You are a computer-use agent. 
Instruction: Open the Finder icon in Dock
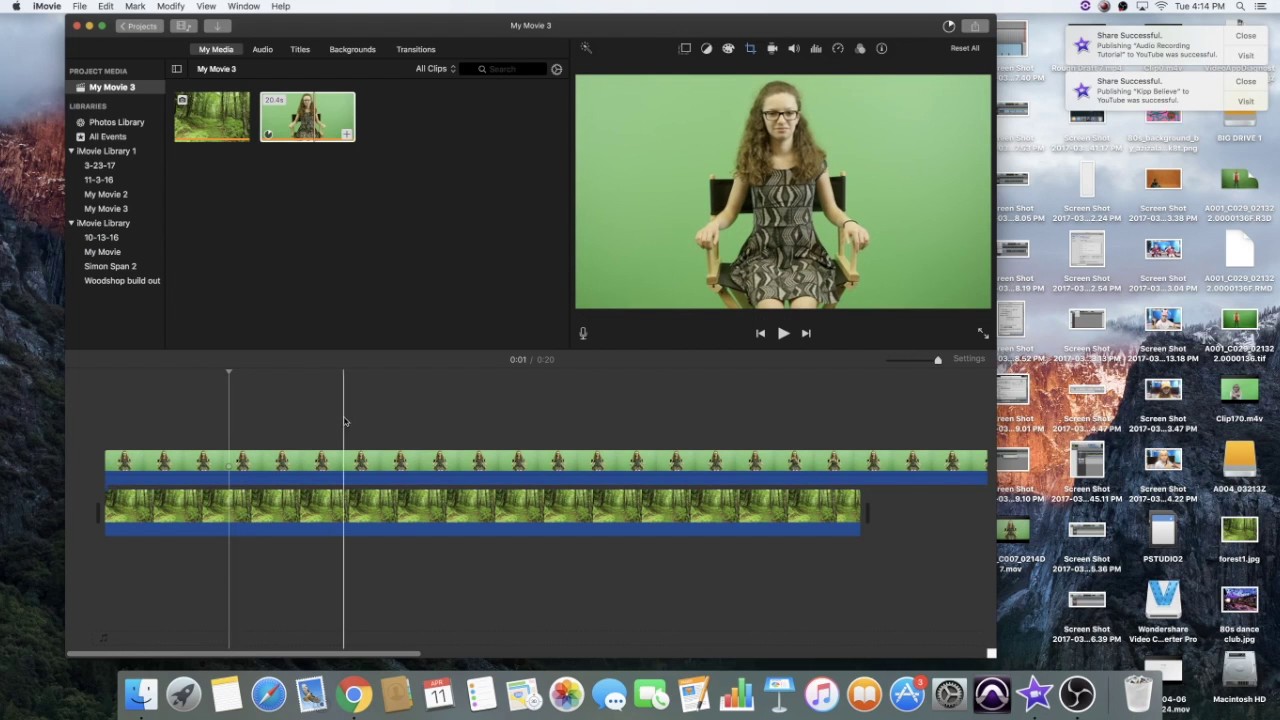click(x=141, y=694)
